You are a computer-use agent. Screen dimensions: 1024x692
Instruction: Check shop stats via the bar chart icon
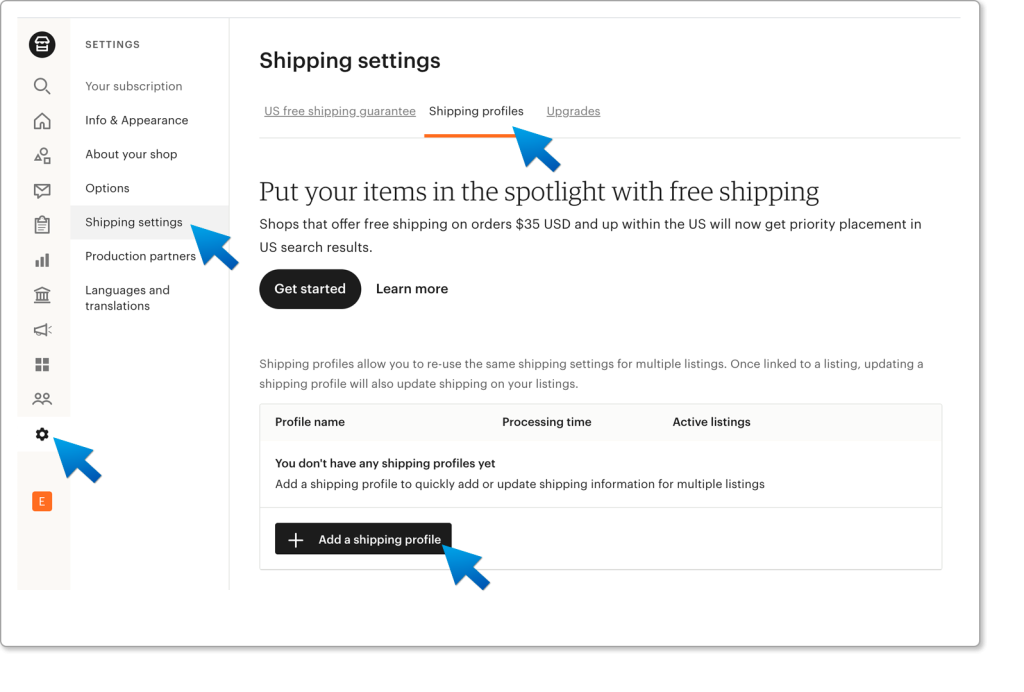tap(42, 259)
